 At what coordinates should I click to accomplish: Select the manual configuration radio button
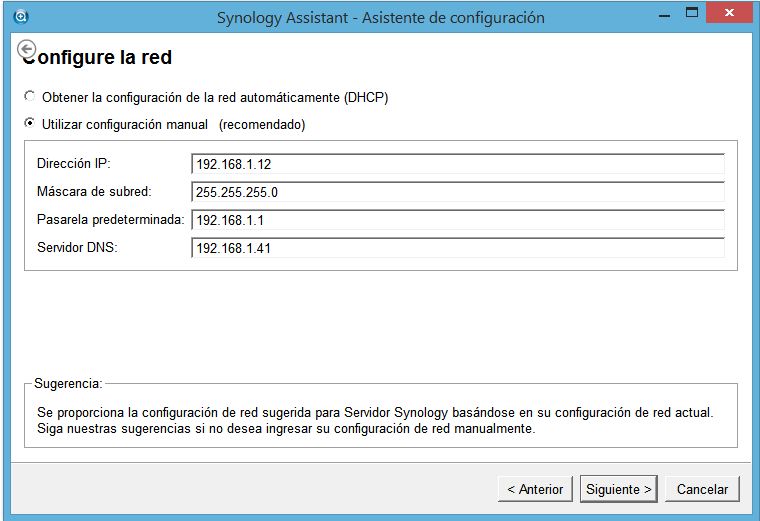coord(30,123)
